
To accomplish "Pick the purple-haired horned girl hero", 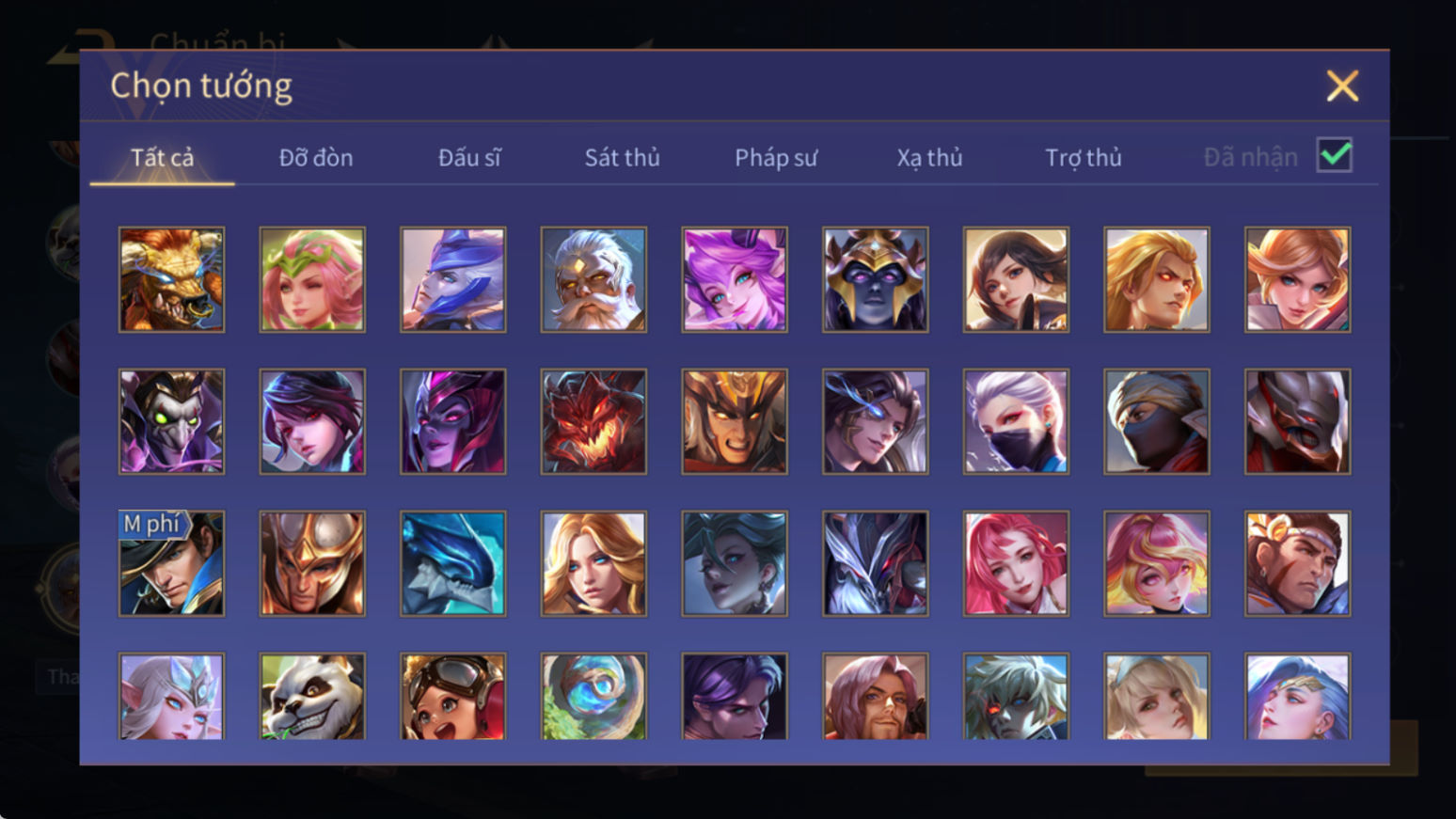I will click(x=735, y=279).
